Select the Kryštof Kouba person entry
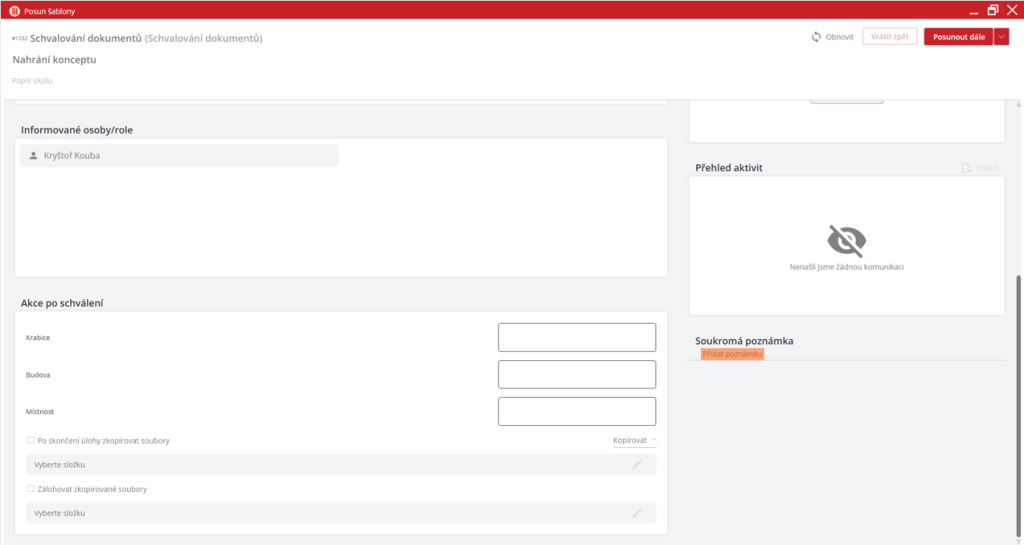Viewport: 1024px width, 545px height. (x=178, y=156)
